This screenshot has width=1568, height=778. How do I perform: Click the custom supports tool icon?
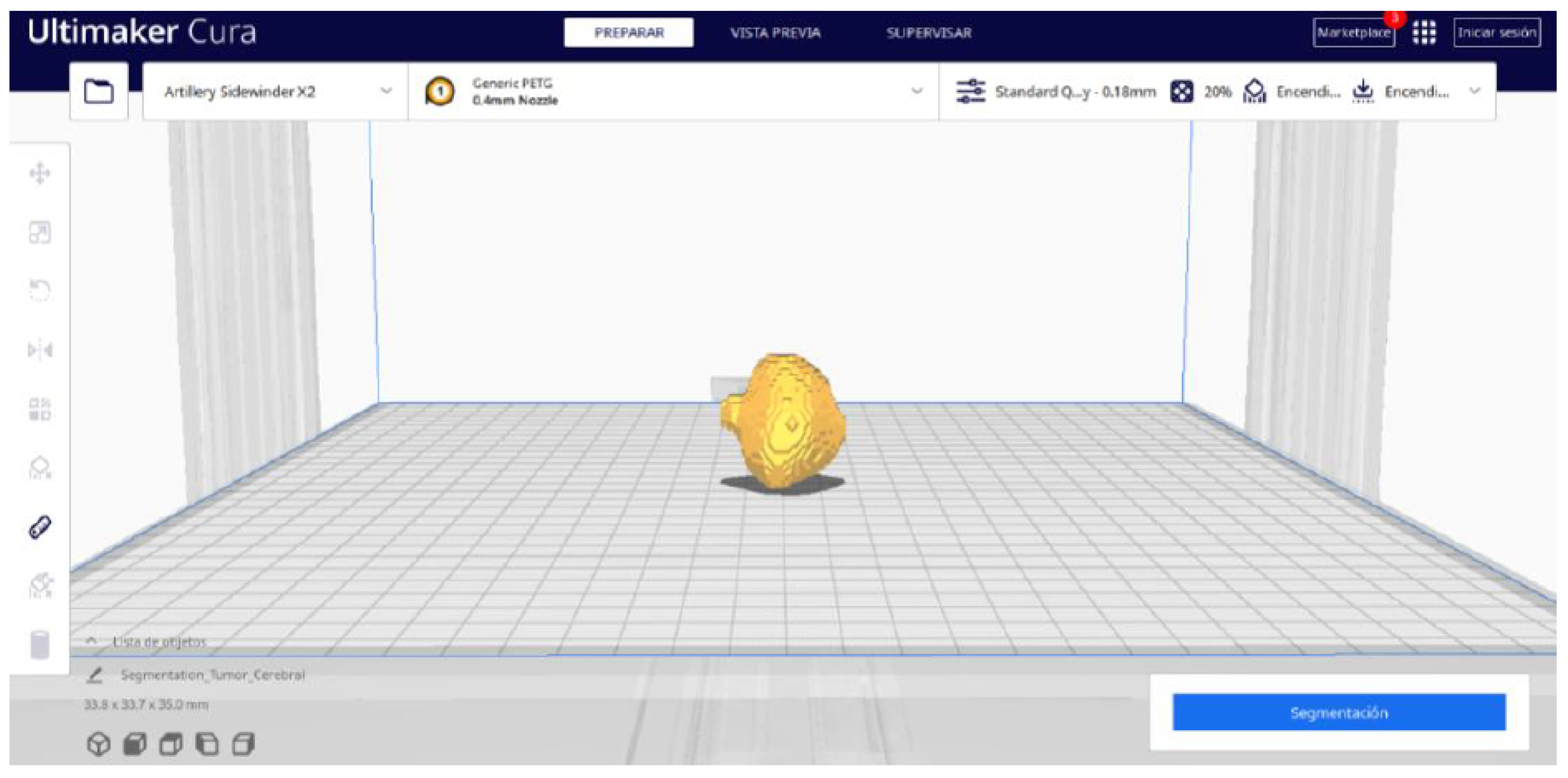tap(41, 586)
